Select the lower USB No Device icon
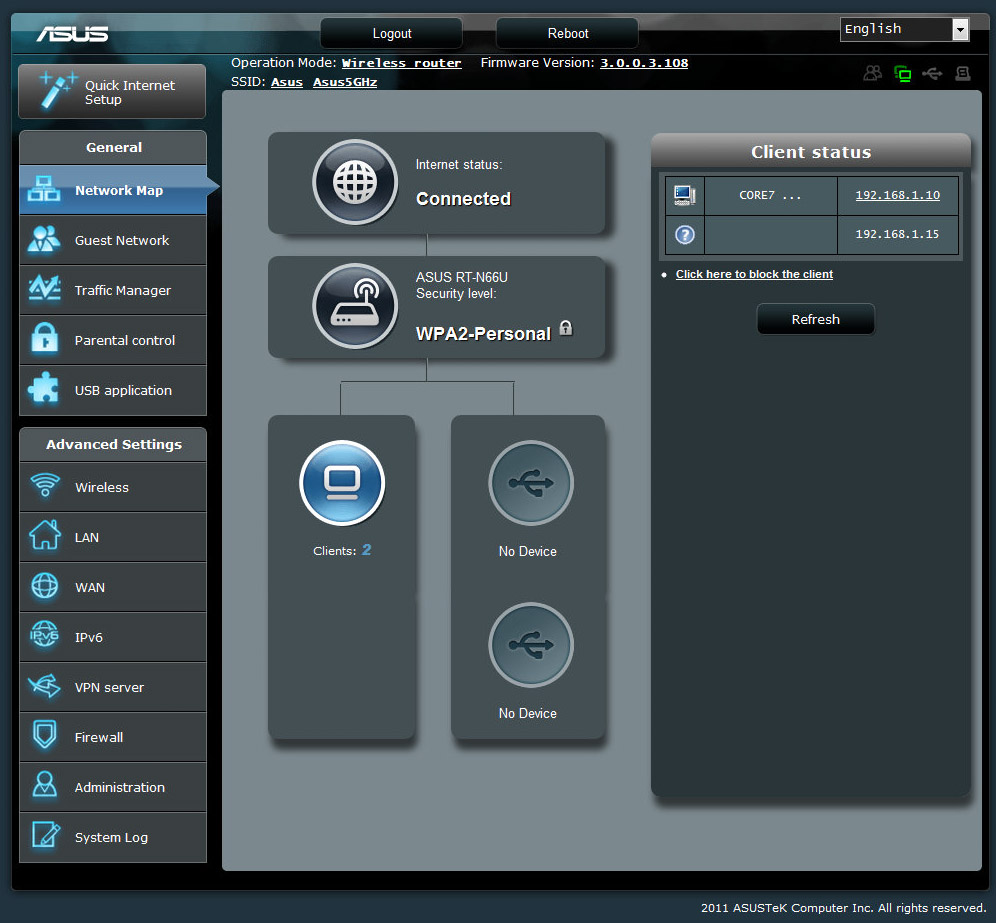This screenshot has width=996, height=923. tap(530, 645)
